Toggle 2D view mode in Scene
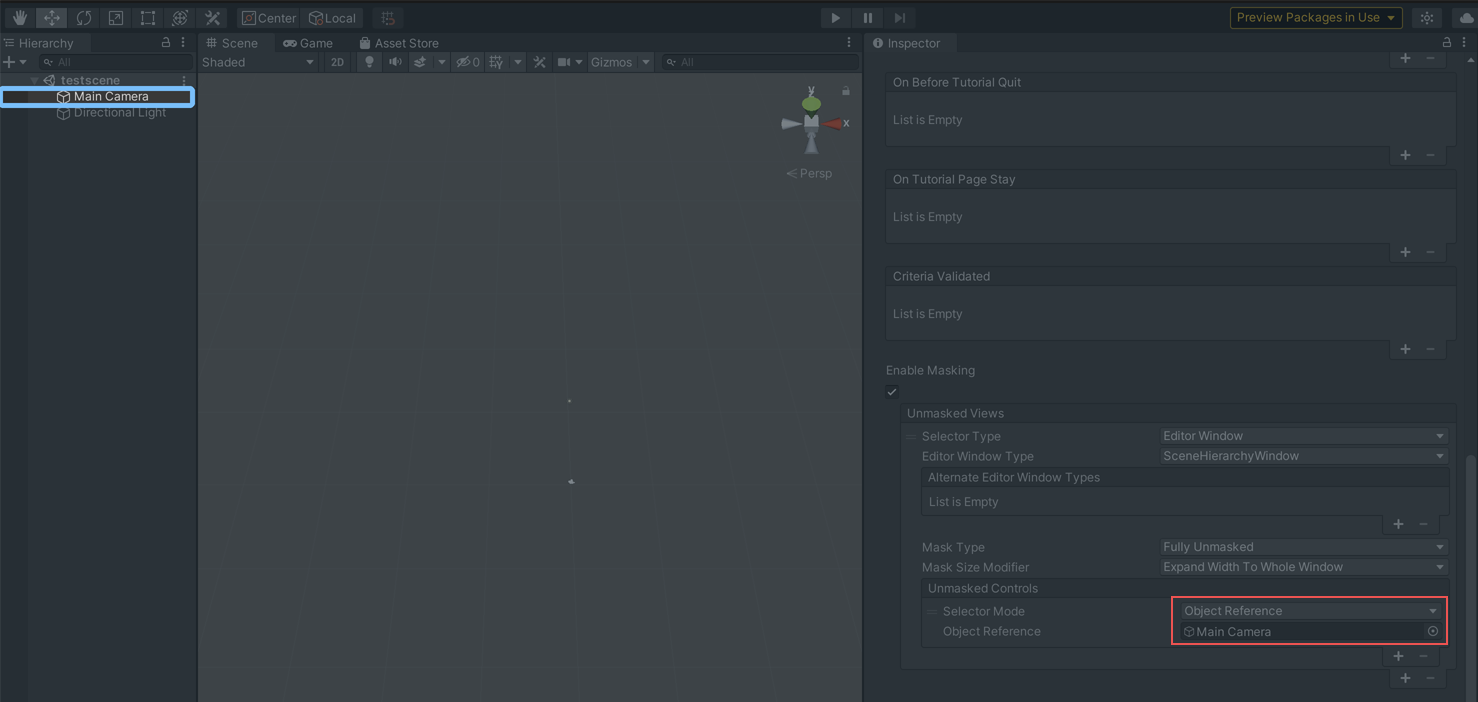This screenshot has width=1478, height=702. pos(337,62)
